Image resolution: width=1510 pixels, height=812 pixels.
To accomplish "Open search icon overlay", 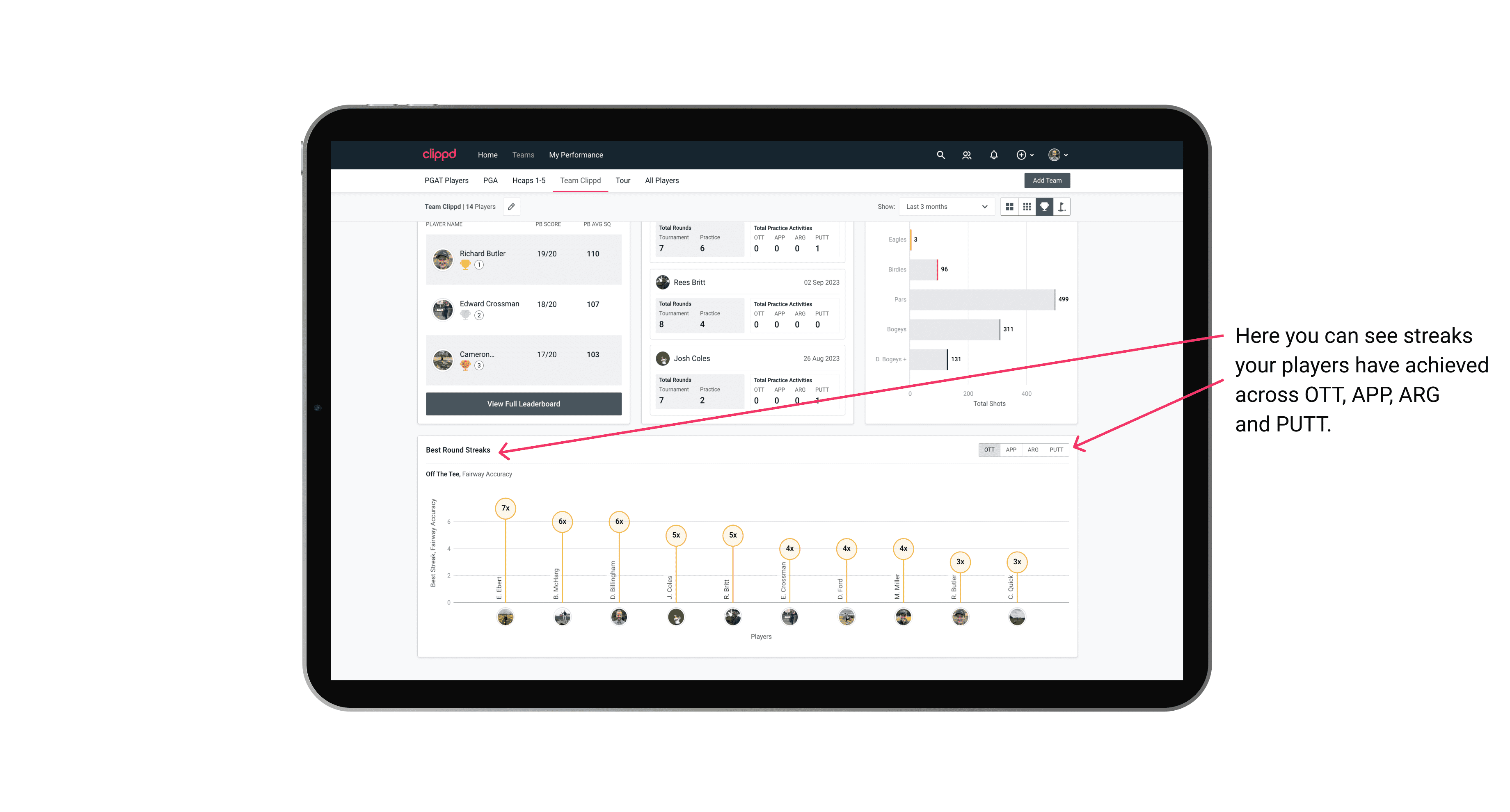I will coord(938,155).
